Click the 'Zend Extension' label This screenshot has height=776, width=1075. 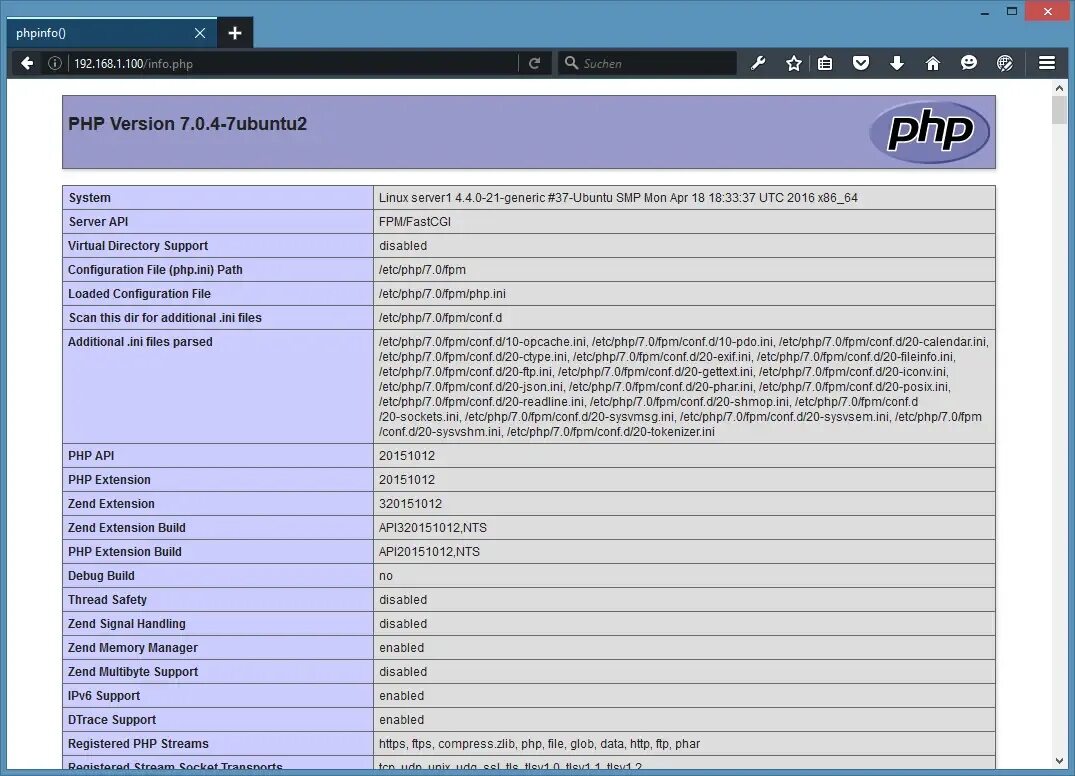(111, 504)
